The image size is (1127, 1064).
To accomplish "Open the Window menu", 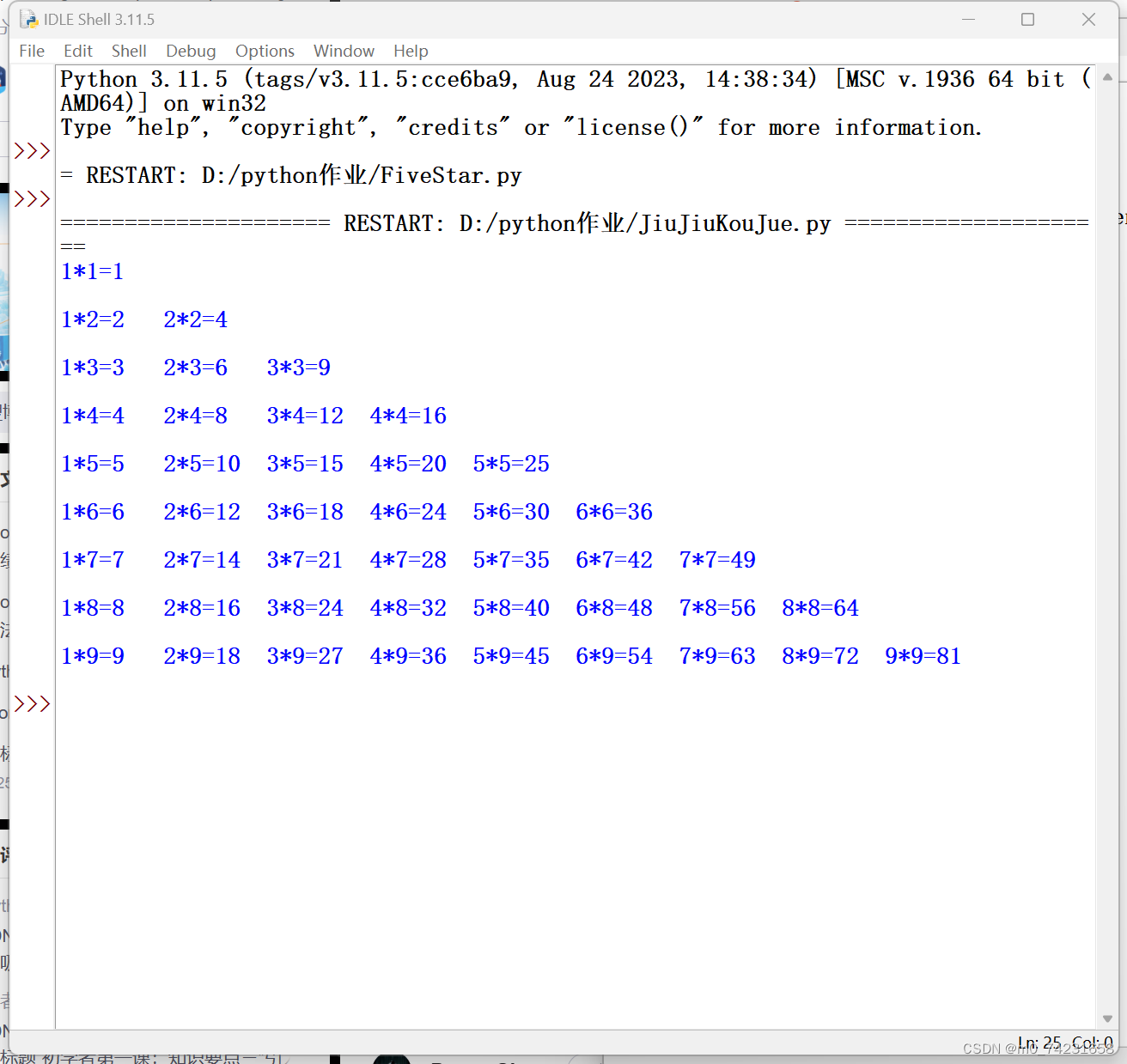I will (x=344, y=51).
